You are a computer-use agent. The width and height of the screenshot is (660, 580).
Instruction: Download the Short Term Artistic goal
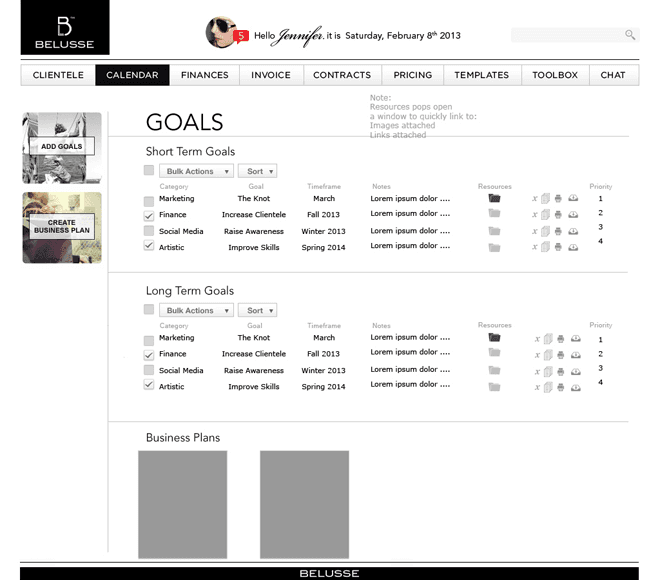pos(573,247)
